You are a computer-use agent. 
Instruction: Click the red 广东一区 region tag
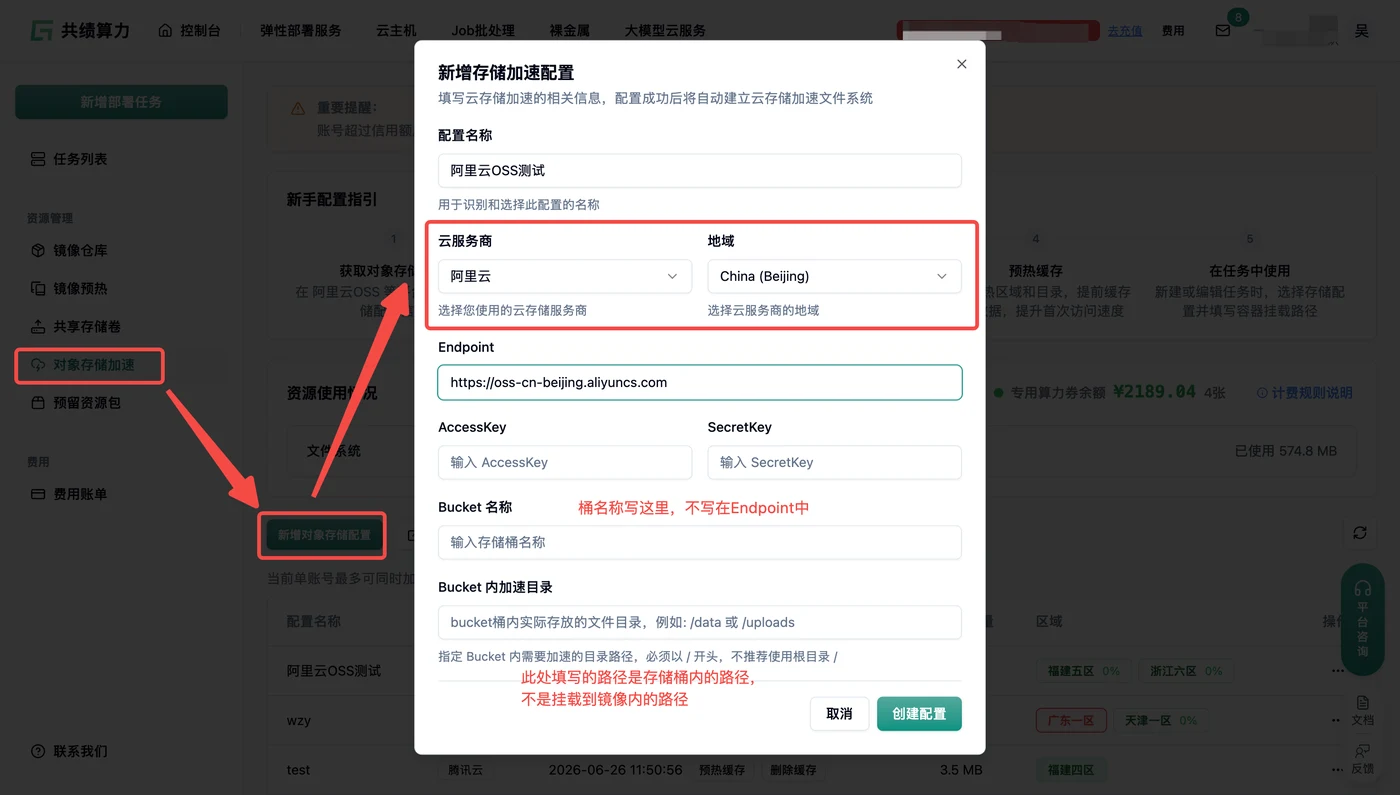click(x=1071, y=721)
